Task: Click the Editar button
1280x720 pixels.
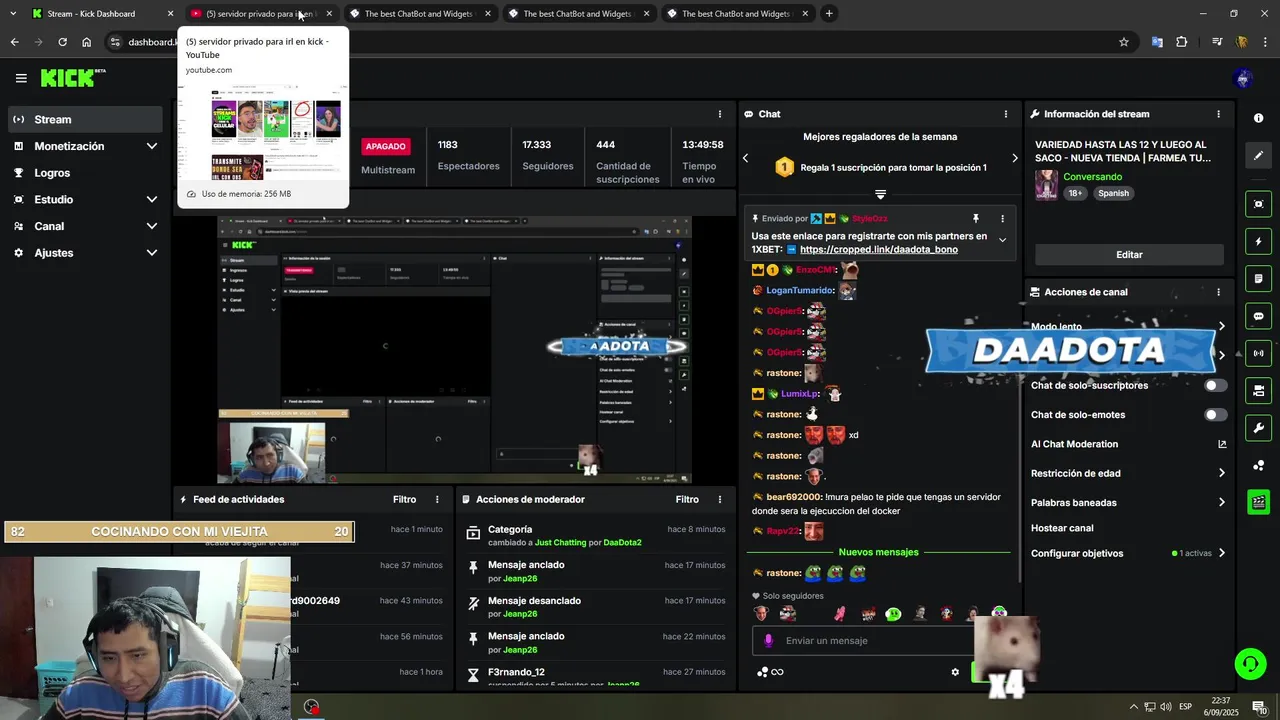Action: 1129,255
